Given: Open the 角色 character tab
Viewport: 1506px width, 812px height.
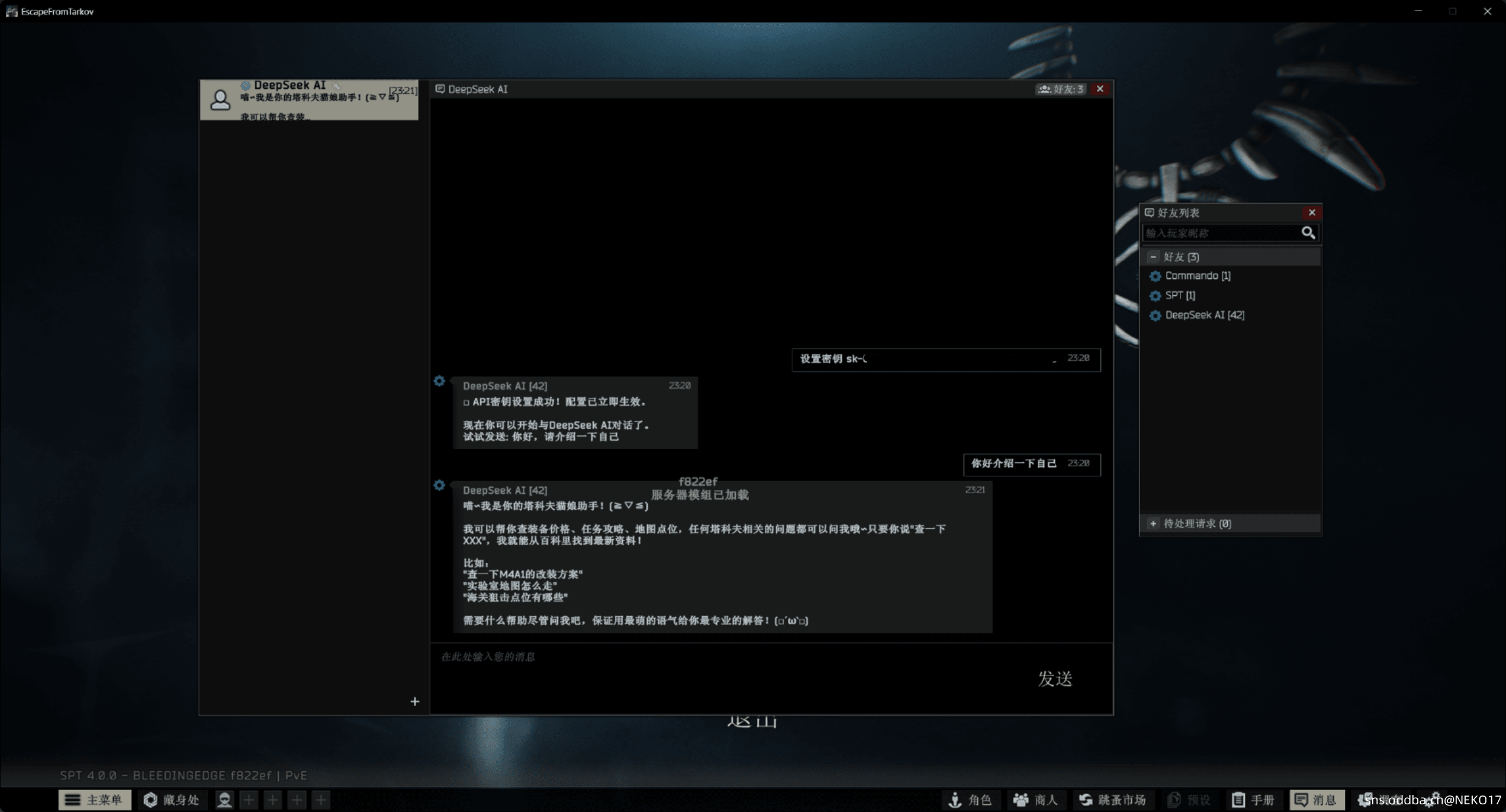Looking at the screenshot, I should (x=971, y=800).
